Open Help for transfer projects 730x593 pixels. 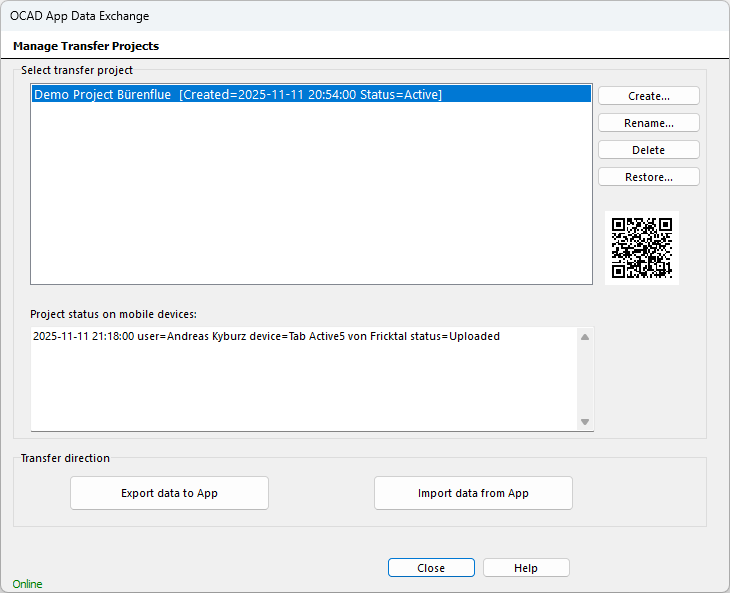tap(526, 568)
